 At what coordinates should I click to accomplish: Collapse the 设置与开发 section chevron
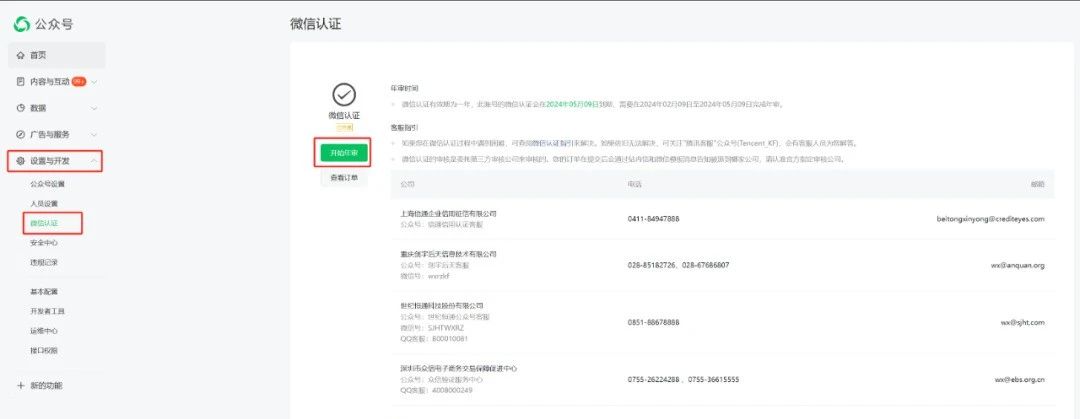[x=94, y=160]
